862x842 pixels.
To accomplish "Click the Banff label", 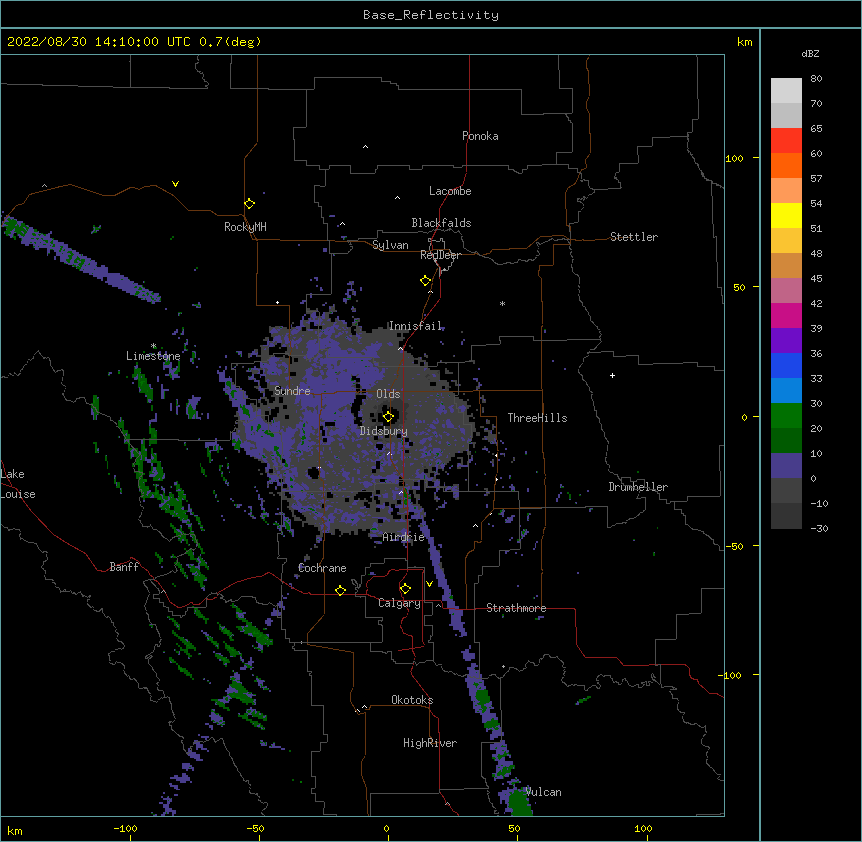I will click(x=124, y=567).
